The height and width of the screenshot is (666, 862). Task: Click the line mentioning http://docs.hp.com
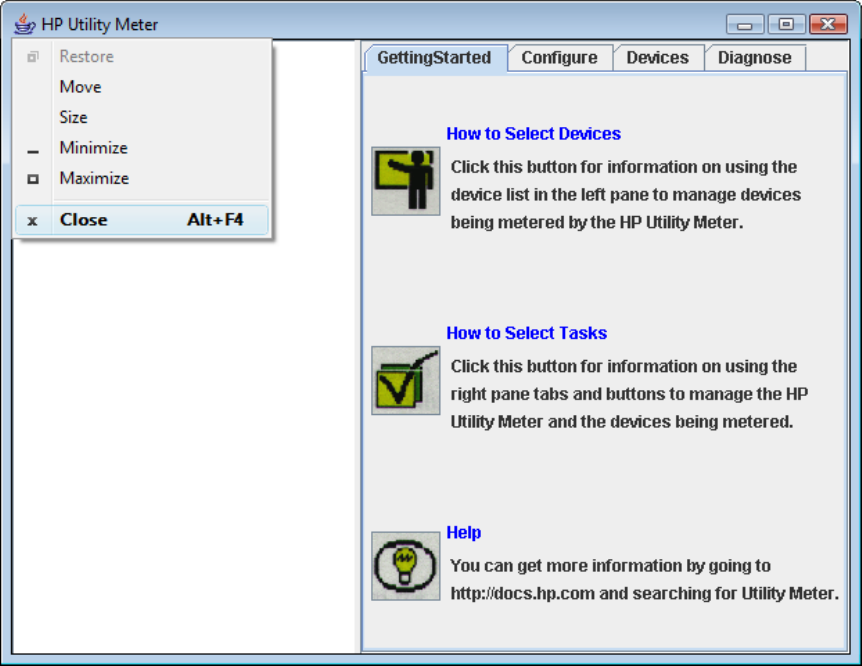click(645, 593)
